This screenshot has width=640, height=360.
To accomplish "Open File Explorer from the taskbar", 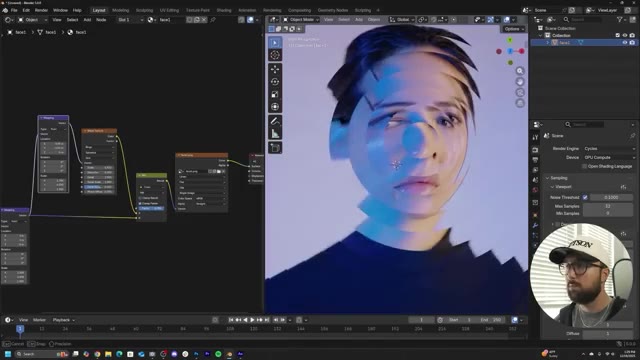I will click(108, 354).
